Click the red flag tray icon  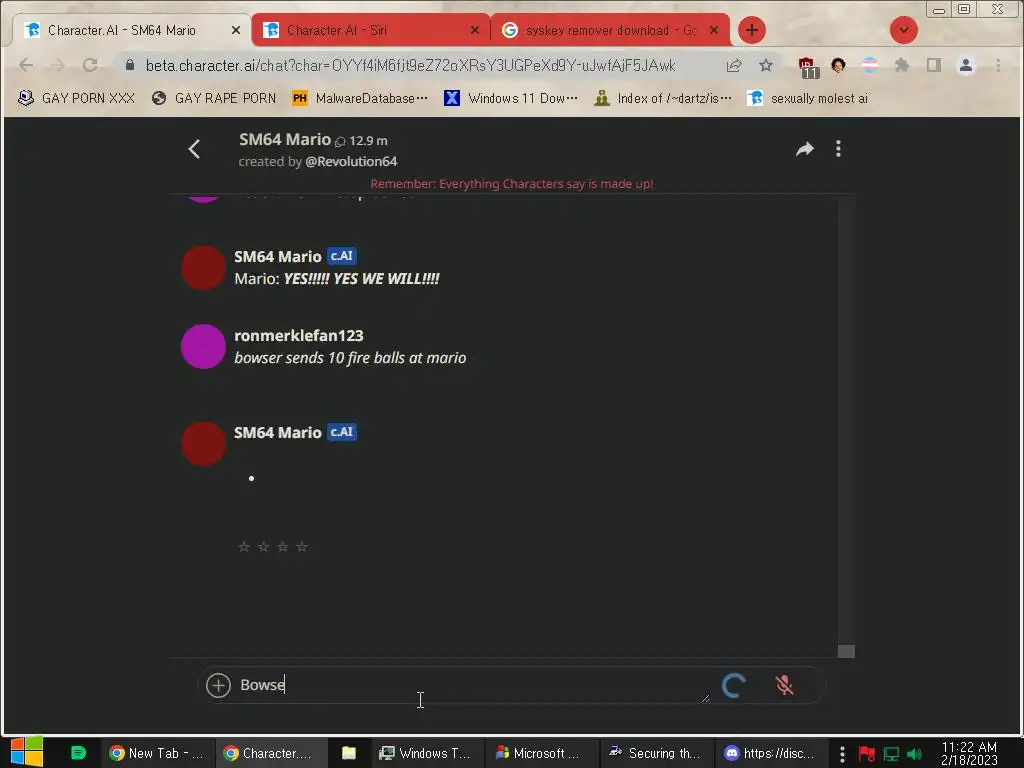867,754
